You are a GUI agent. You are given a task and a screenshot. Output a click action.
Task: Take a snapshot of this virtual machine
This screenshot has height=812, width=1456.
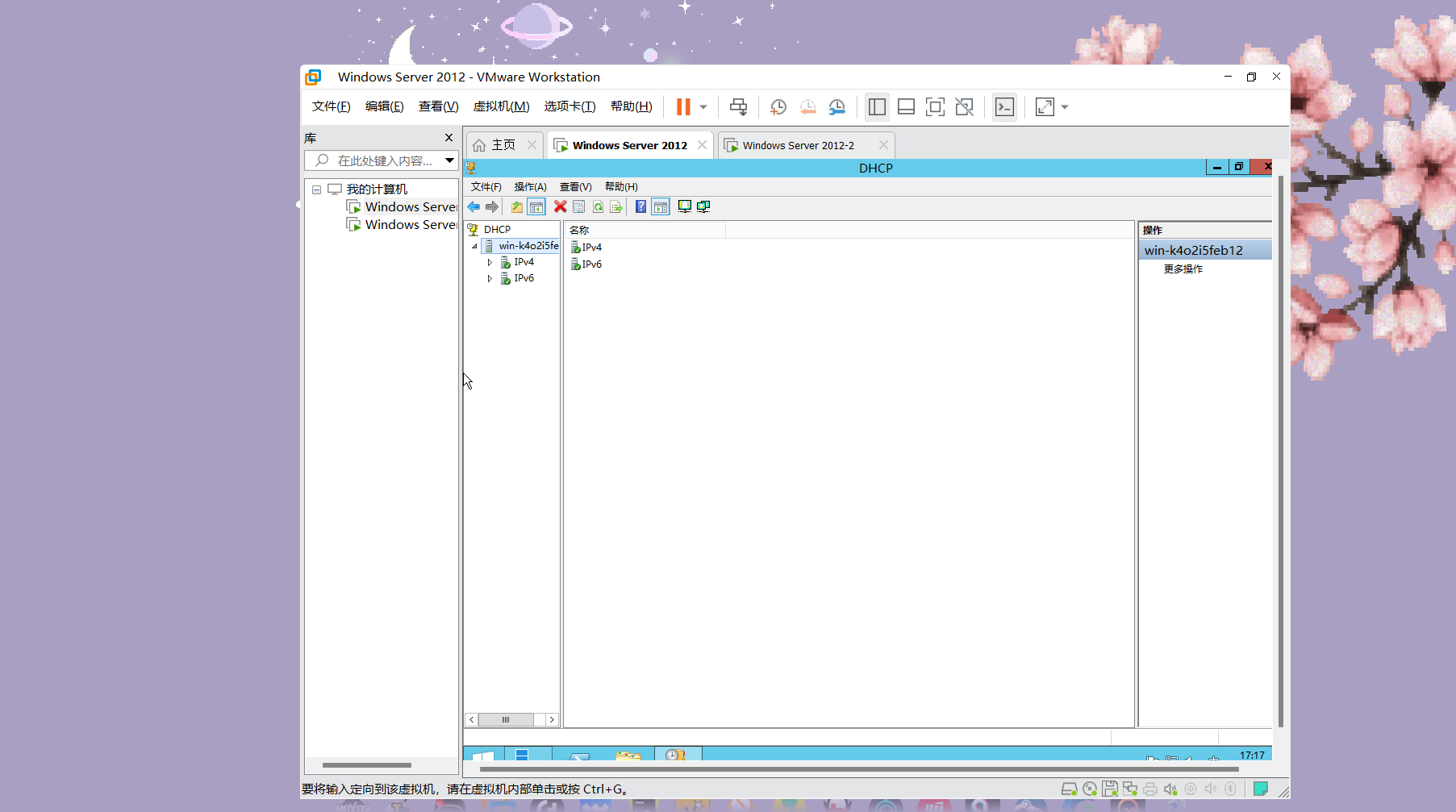778,107
